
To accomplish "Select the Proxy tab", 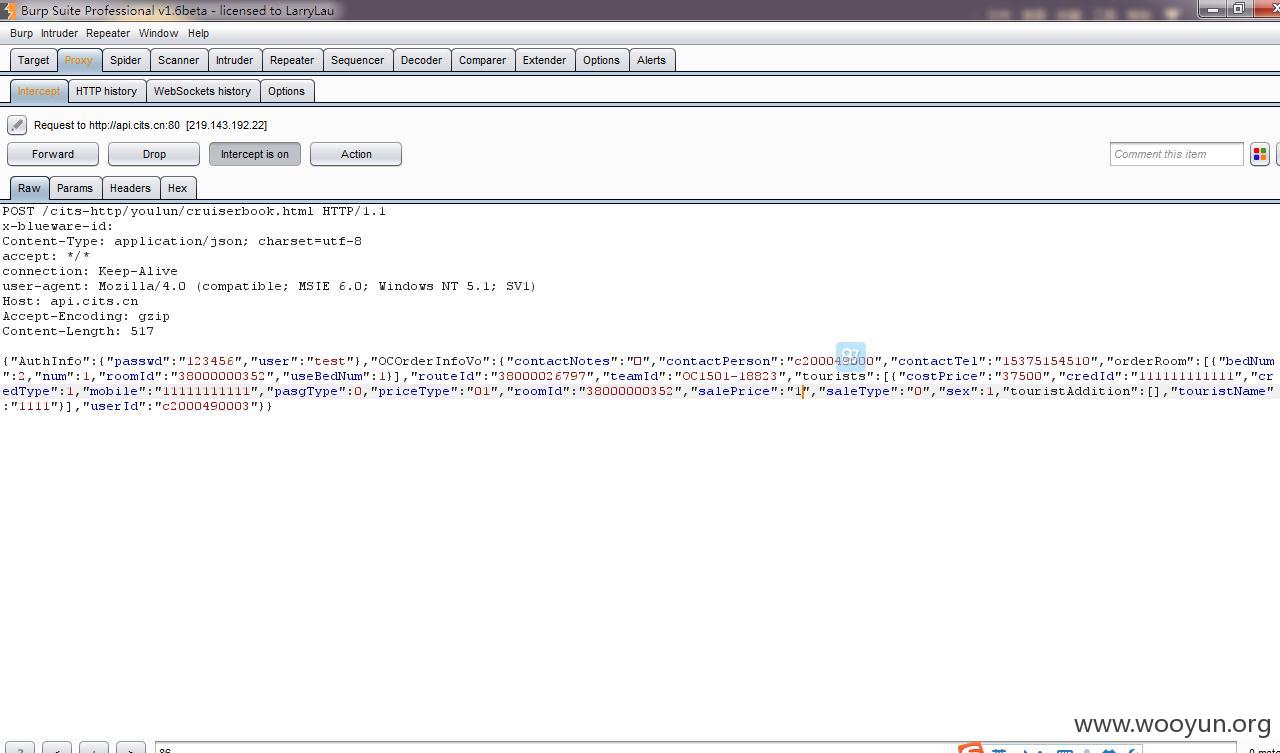I will 78,60.
